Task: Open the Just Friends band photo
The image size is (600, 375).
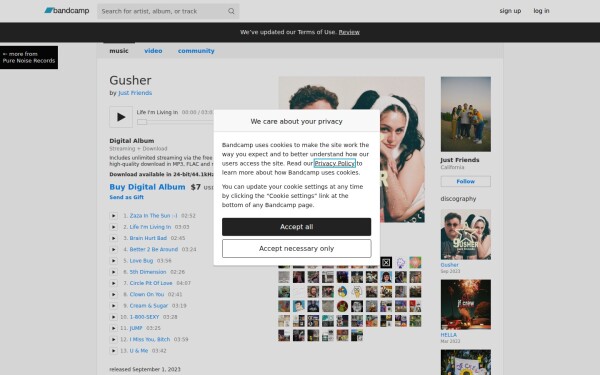Action: 466,114
